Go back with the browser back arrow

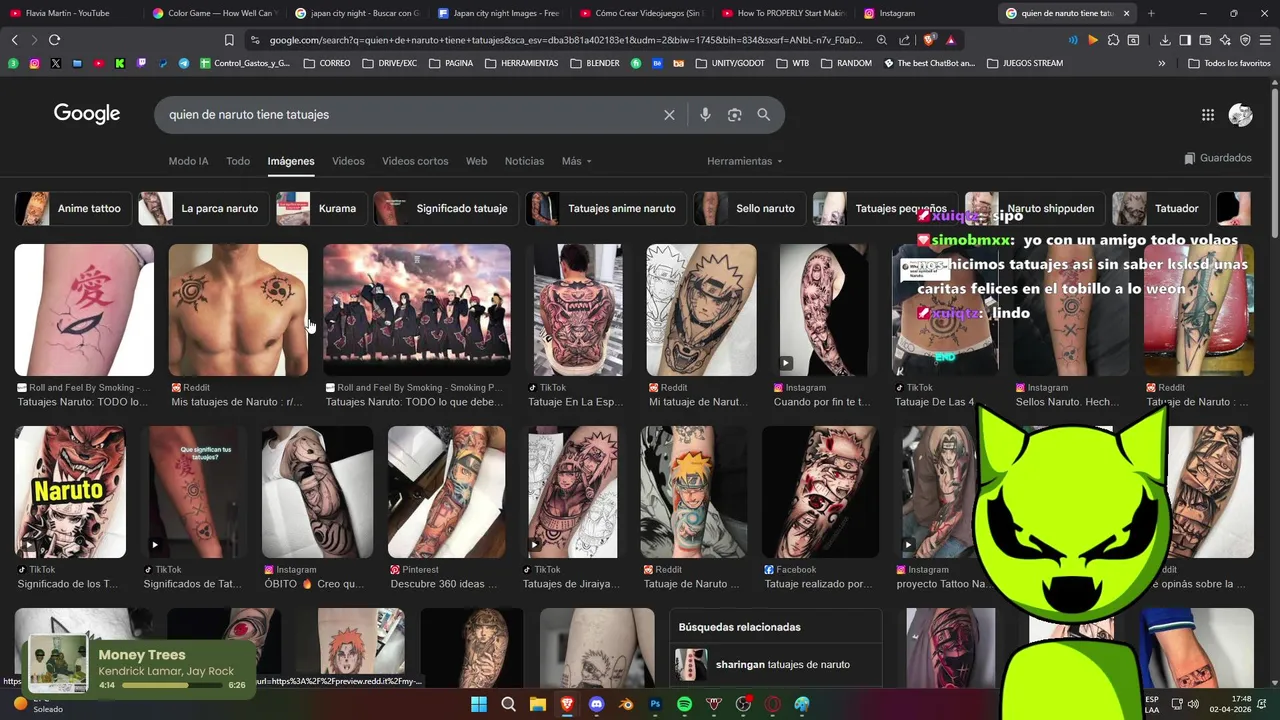pyautogui.click(x=14, y=40)
